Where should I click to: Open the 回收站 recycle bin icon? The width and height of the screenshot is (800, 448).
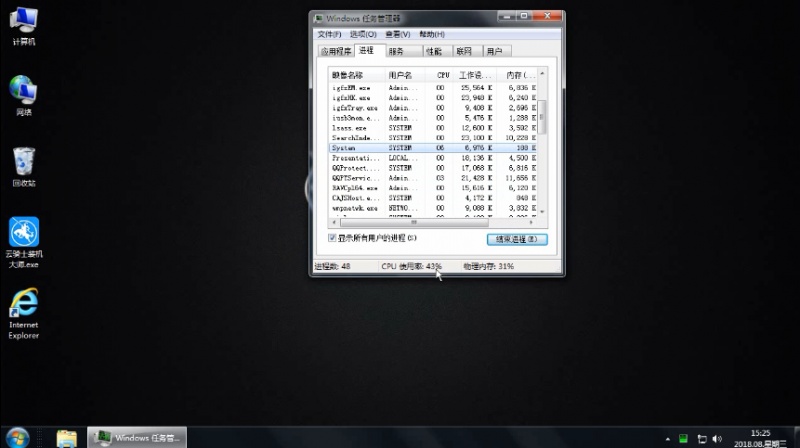click(23, 167)
